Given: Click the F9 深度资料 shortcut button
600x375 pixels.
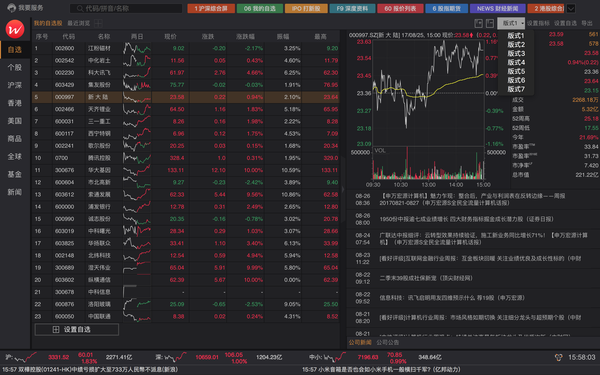Looking at the screenshot, I should (352, 8).
